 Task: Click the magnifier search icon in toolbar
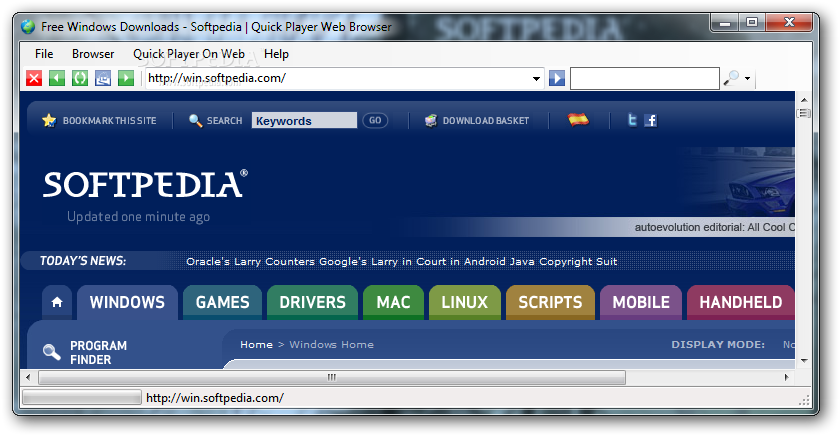[x=731, y=78]
